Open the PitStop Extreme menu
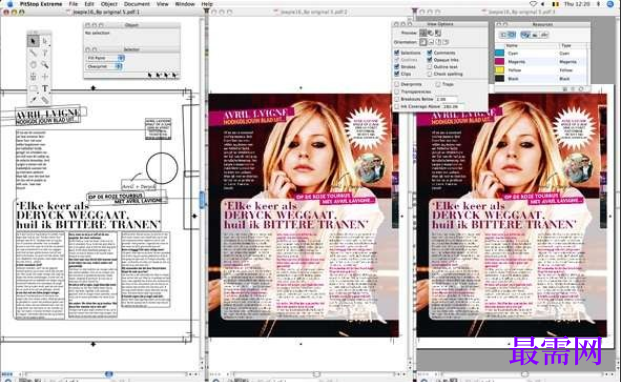 point(41,4)
